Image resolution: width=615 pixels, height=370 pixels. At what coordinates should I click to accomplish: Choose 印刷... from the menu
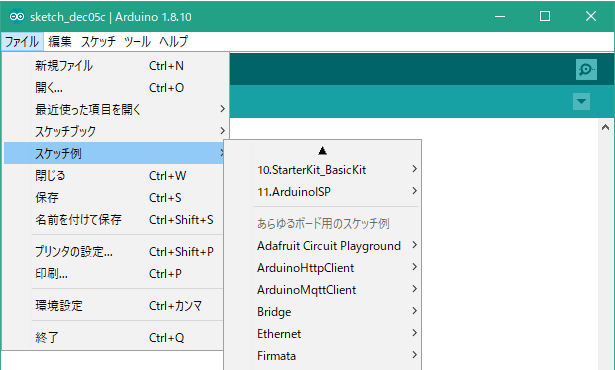(114, 273)
